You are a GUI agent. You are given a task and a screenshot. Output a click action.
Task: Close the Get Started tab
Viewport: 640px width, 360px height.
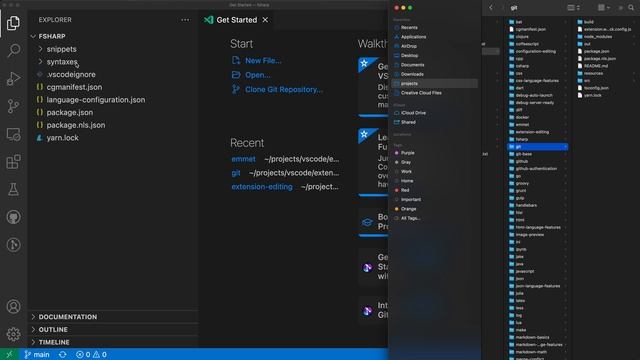coord(265,20)
